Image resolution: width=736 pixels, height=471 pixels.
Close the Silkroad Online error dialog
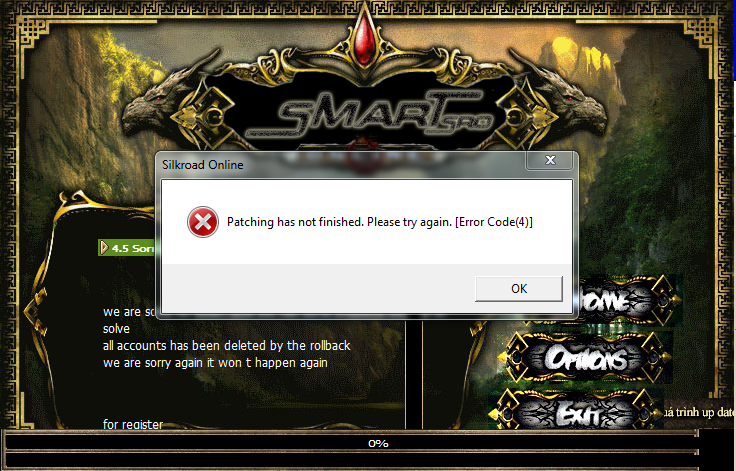click(x=550, y=160)
